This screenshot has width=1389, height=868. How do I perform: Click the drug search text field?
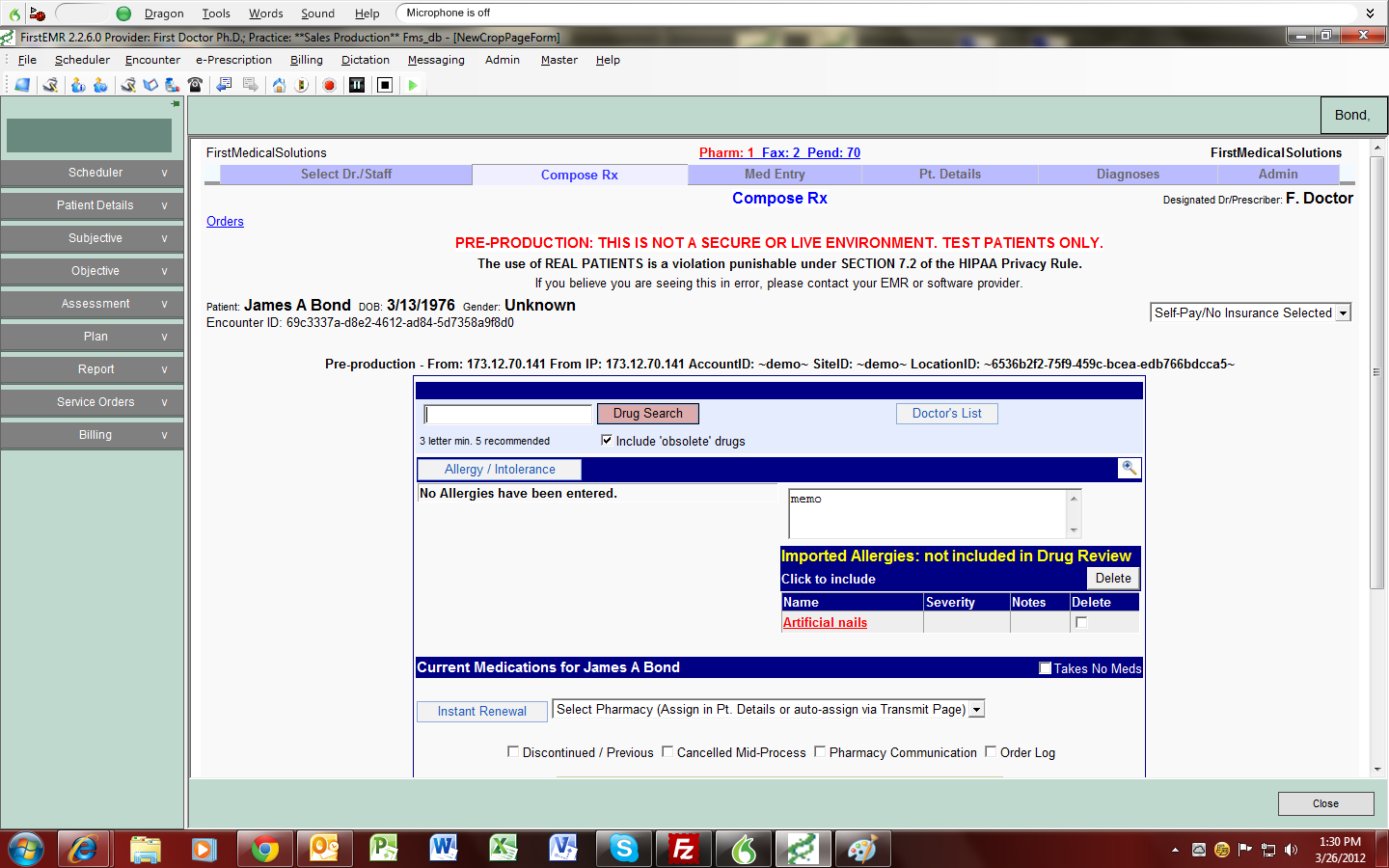(x=507, y=414)
